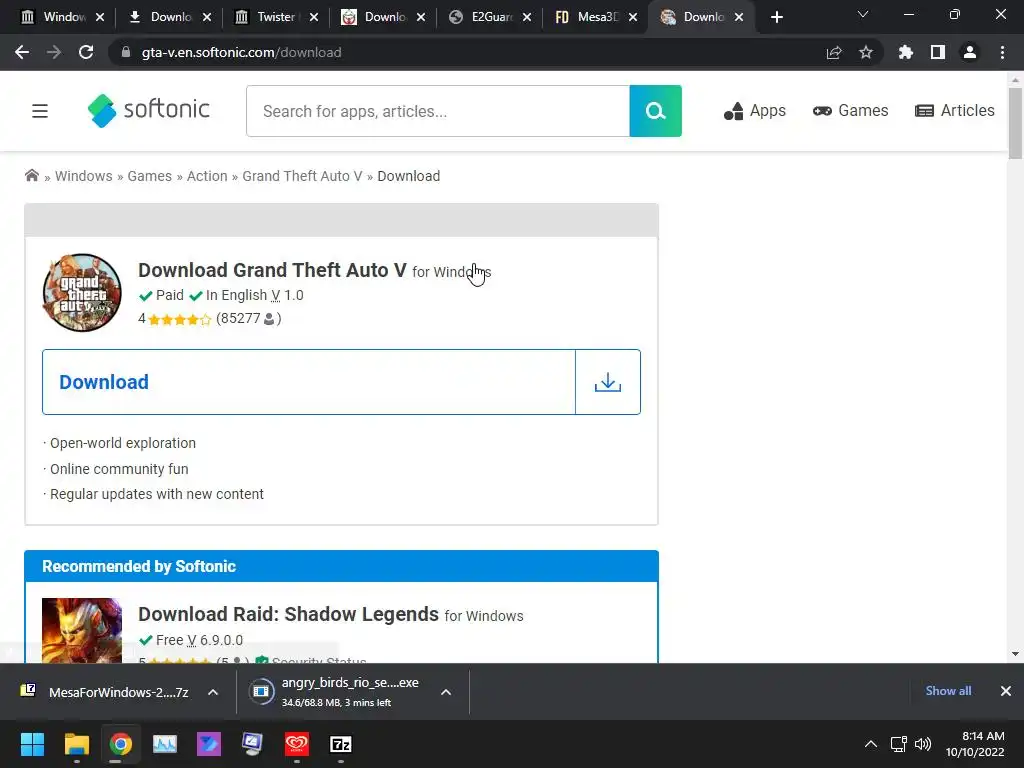Click the address bar URL
The width and height of the screenshot is (1024, 768).
(242, 52)
